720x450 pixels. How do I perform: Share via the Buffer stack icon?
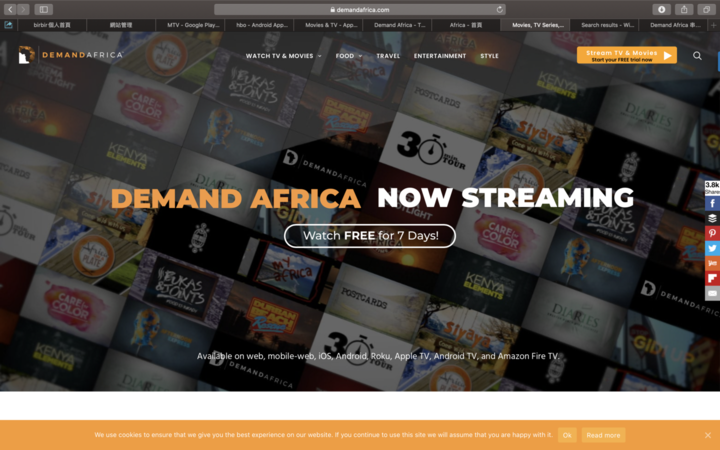(x=712, y=218)
